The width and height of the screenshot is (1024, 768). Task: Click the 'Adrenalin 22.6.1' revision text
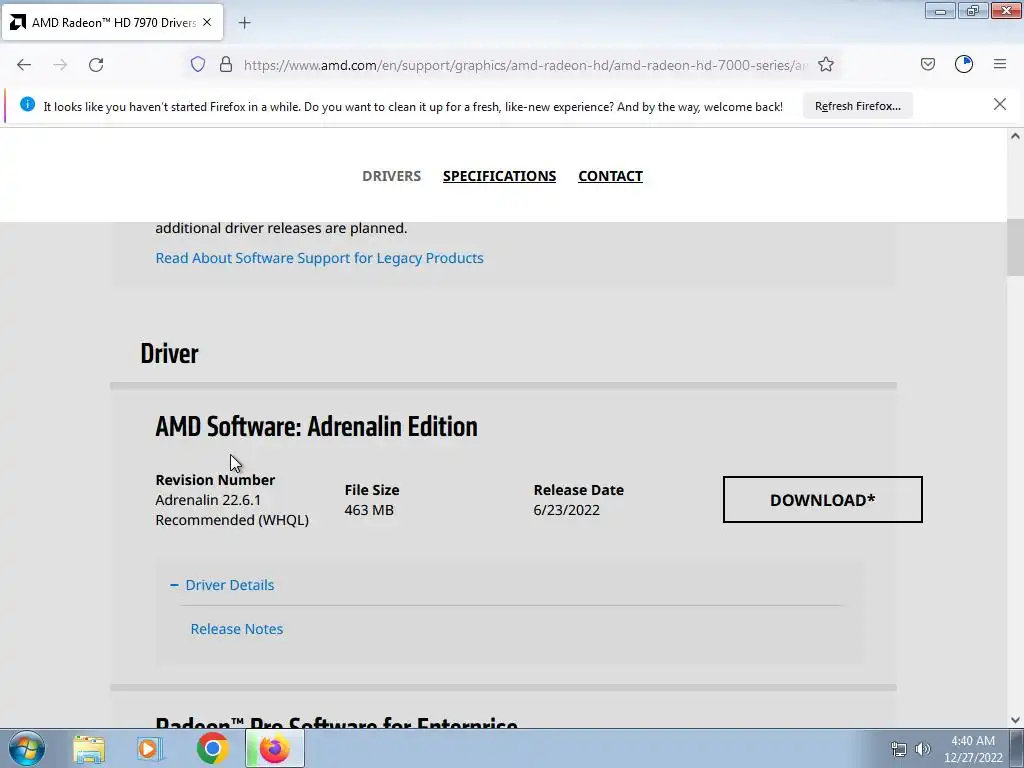click(208, 500)
